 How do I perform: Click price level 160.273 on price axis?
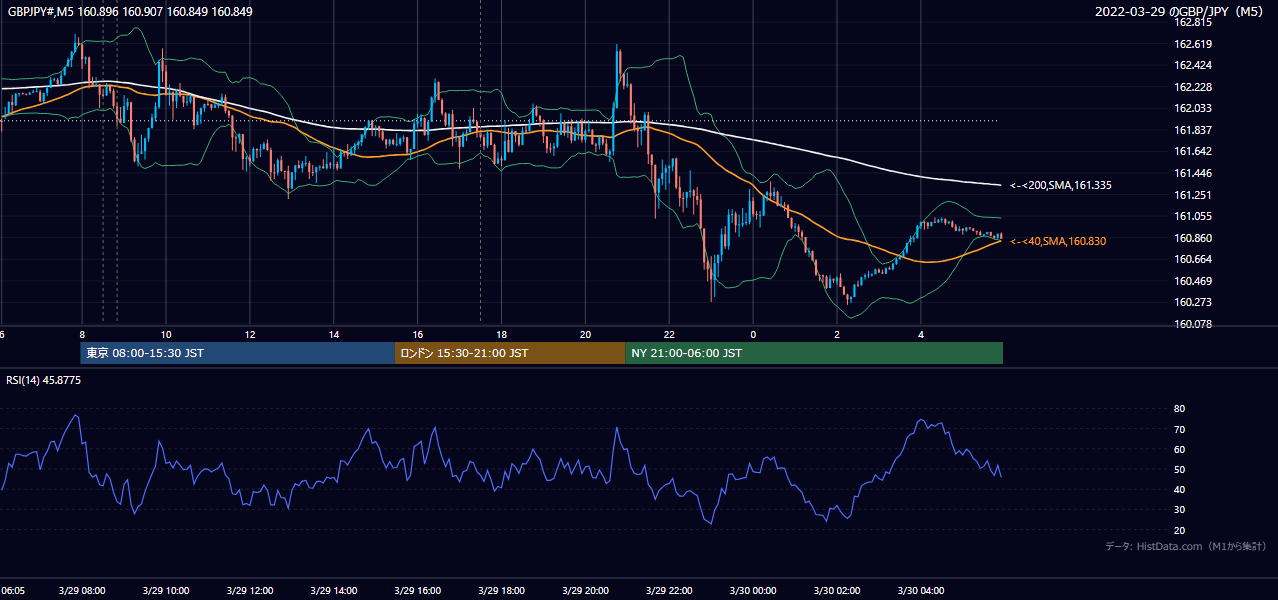(1191, 302)
